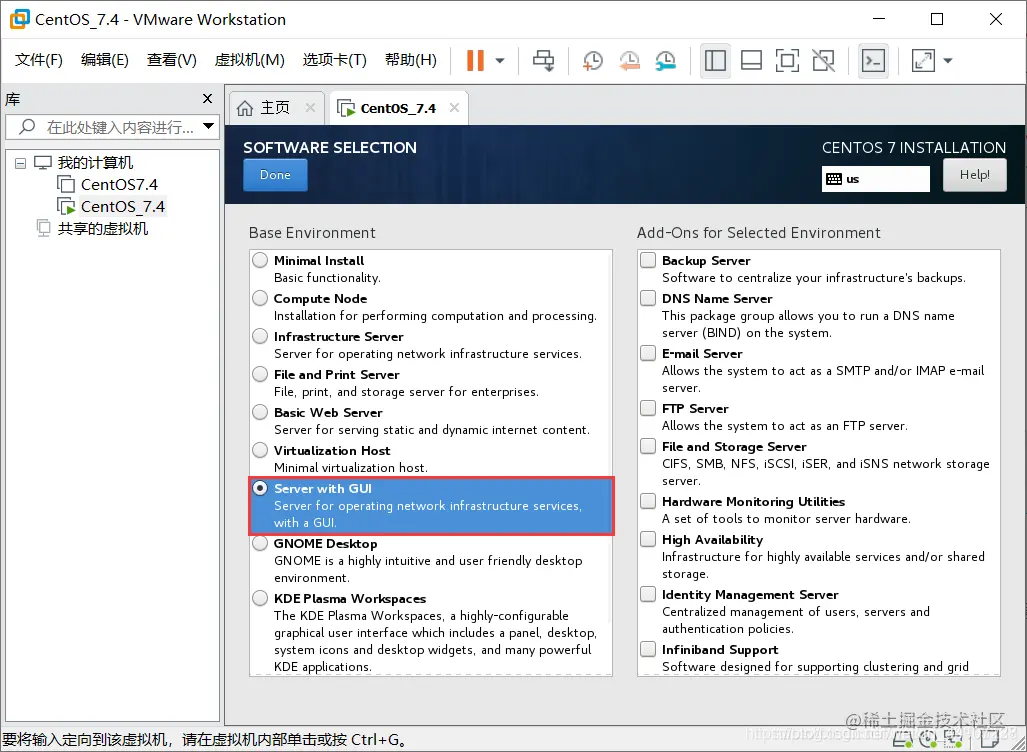Check File and Storage Server add-on
Image resolution: width=1027 pixels, height=752 pixels.
648,446
